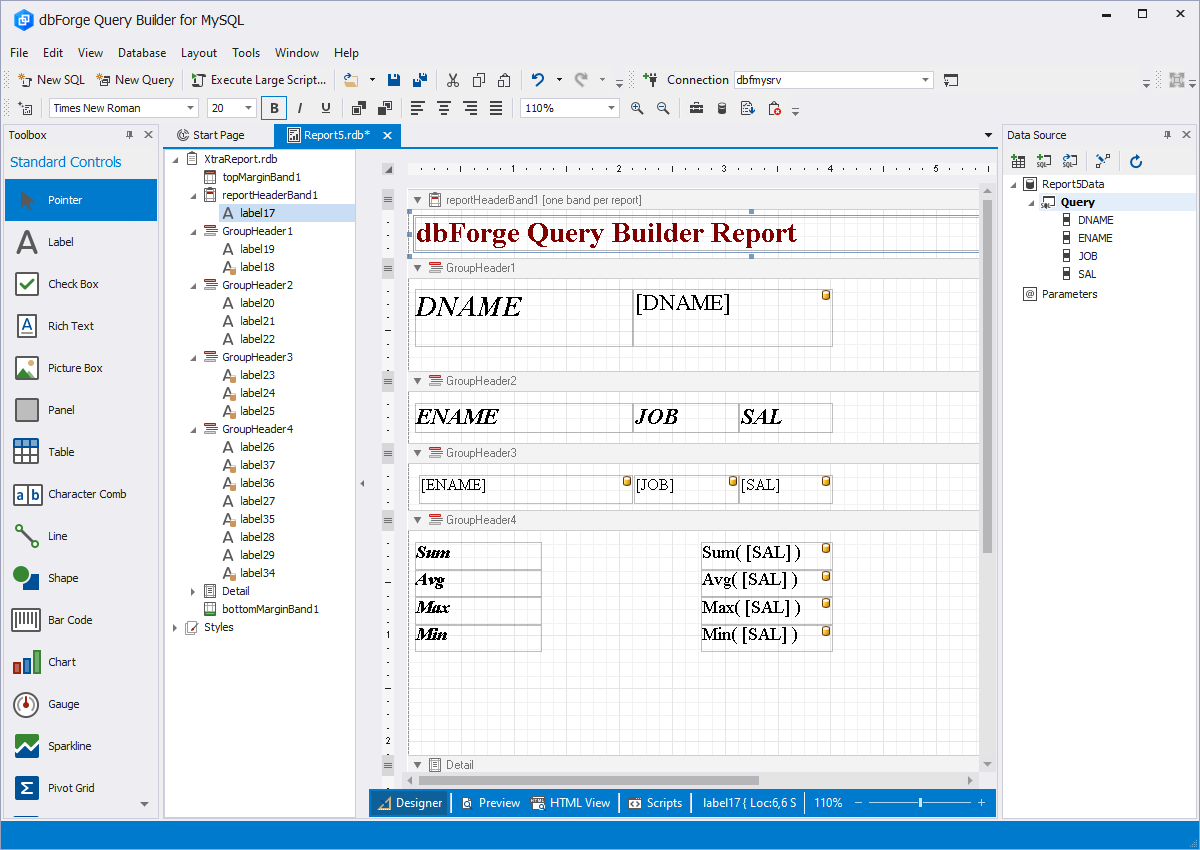Toggle Italic formatting

300,108
